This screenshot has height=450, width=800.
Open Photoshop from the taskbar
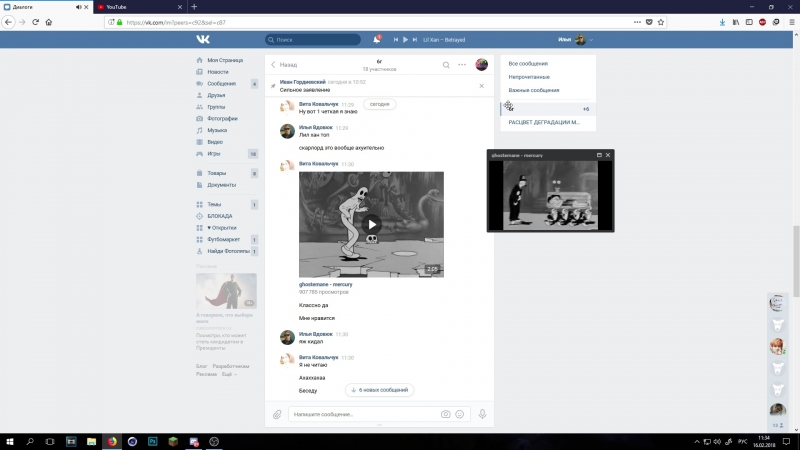tap(153, 441)
